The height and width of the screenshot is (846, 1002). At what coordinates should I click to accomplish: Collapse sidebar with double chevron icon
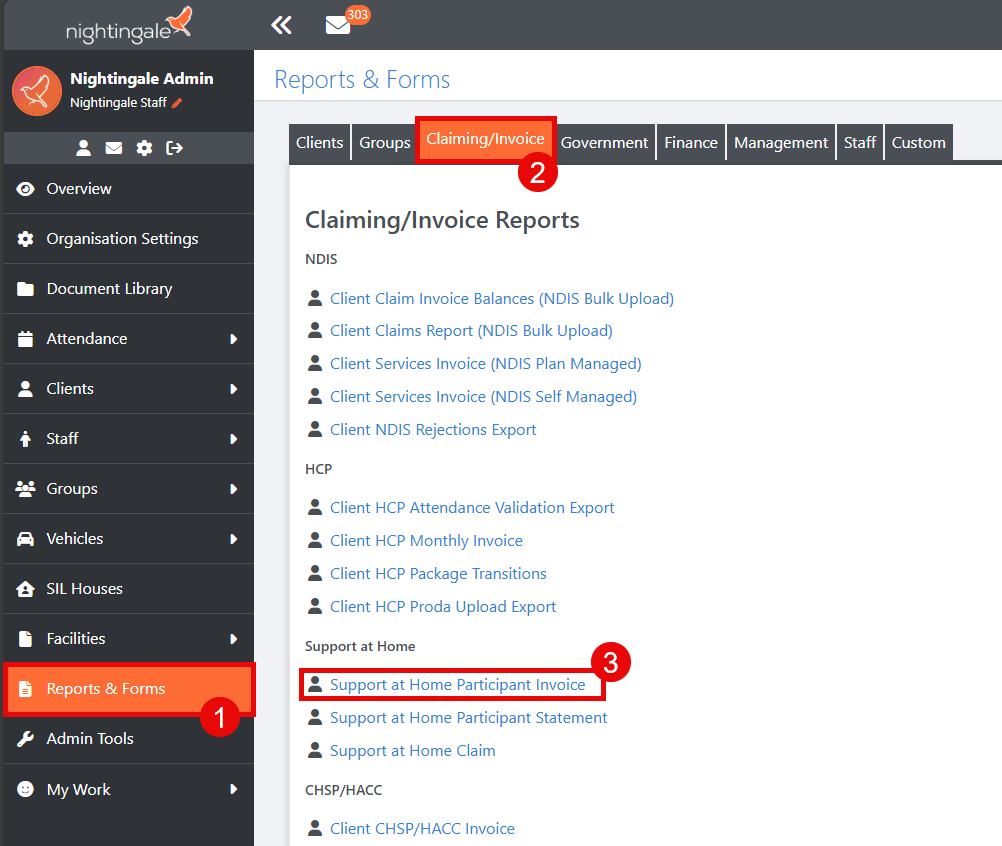281,25
